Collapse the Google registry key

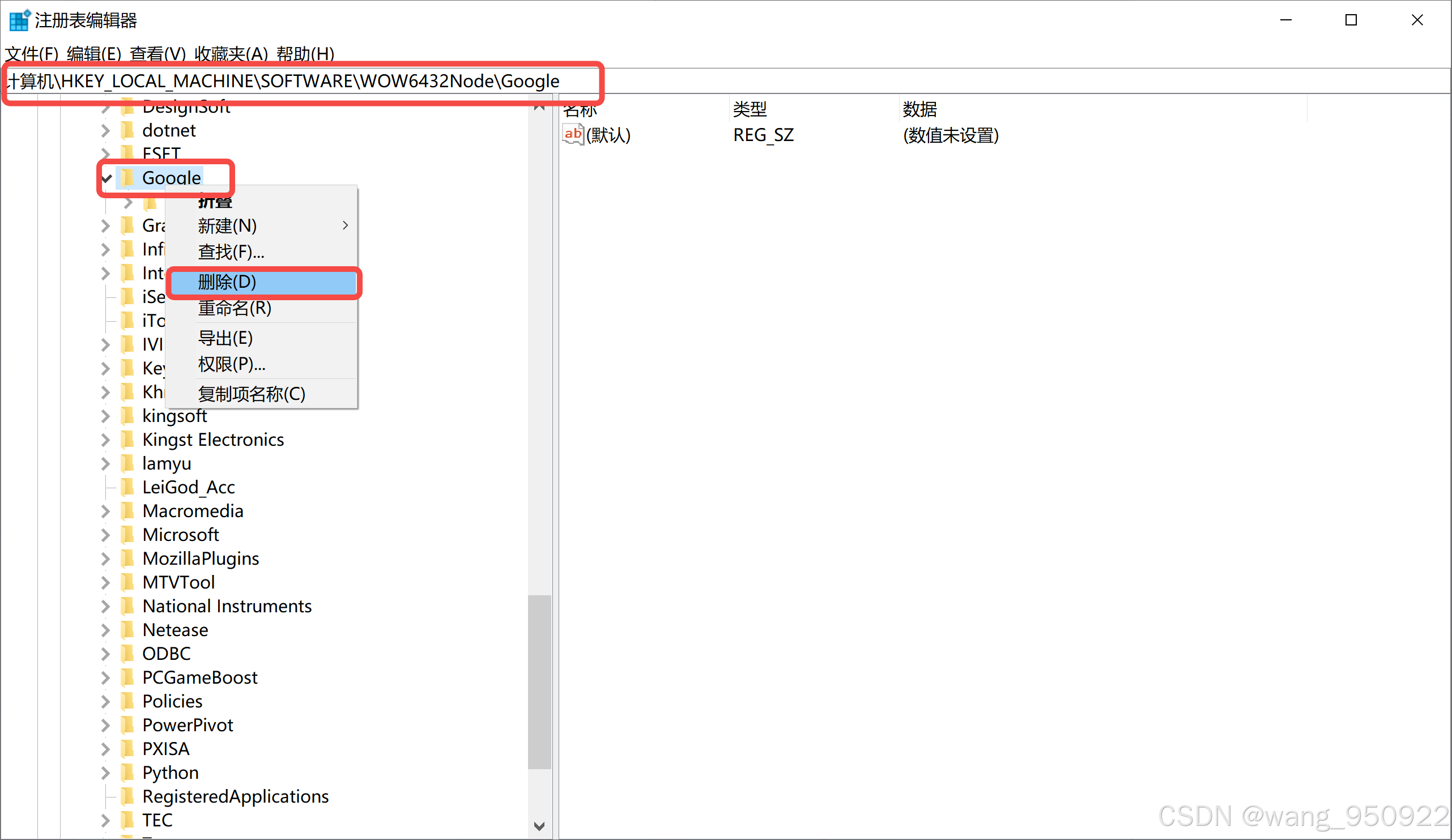pos(107,178)
